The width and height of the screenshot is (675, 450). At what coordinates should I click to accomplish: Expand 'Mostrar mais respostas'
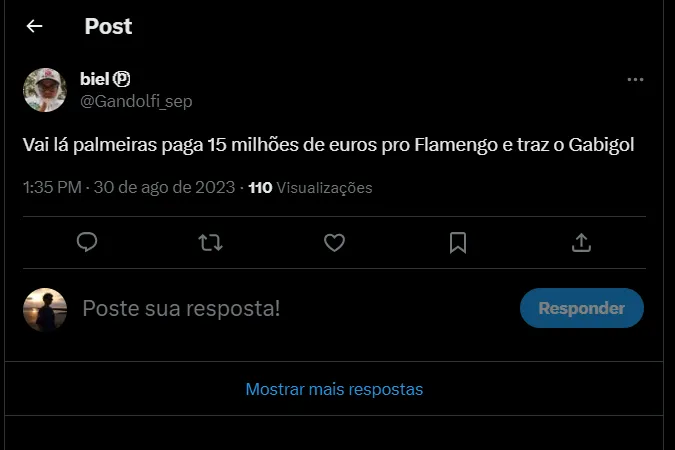click(334, 389)
